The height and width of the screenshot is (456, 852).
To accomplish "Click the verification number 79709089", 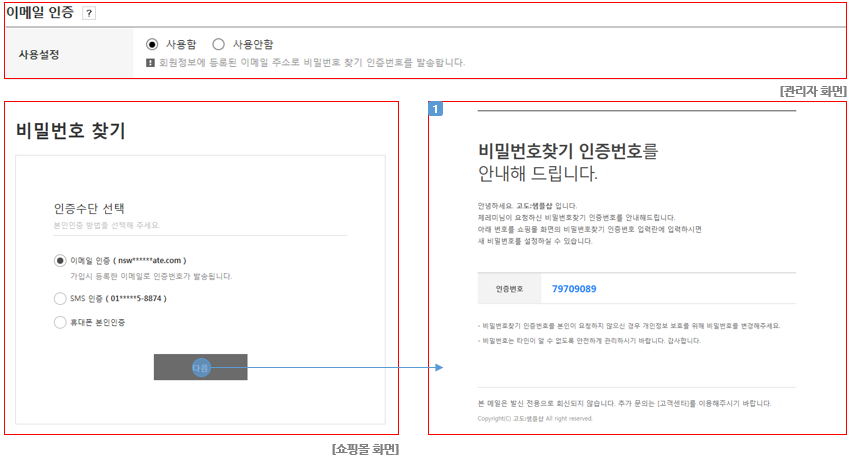I will 574,289.
